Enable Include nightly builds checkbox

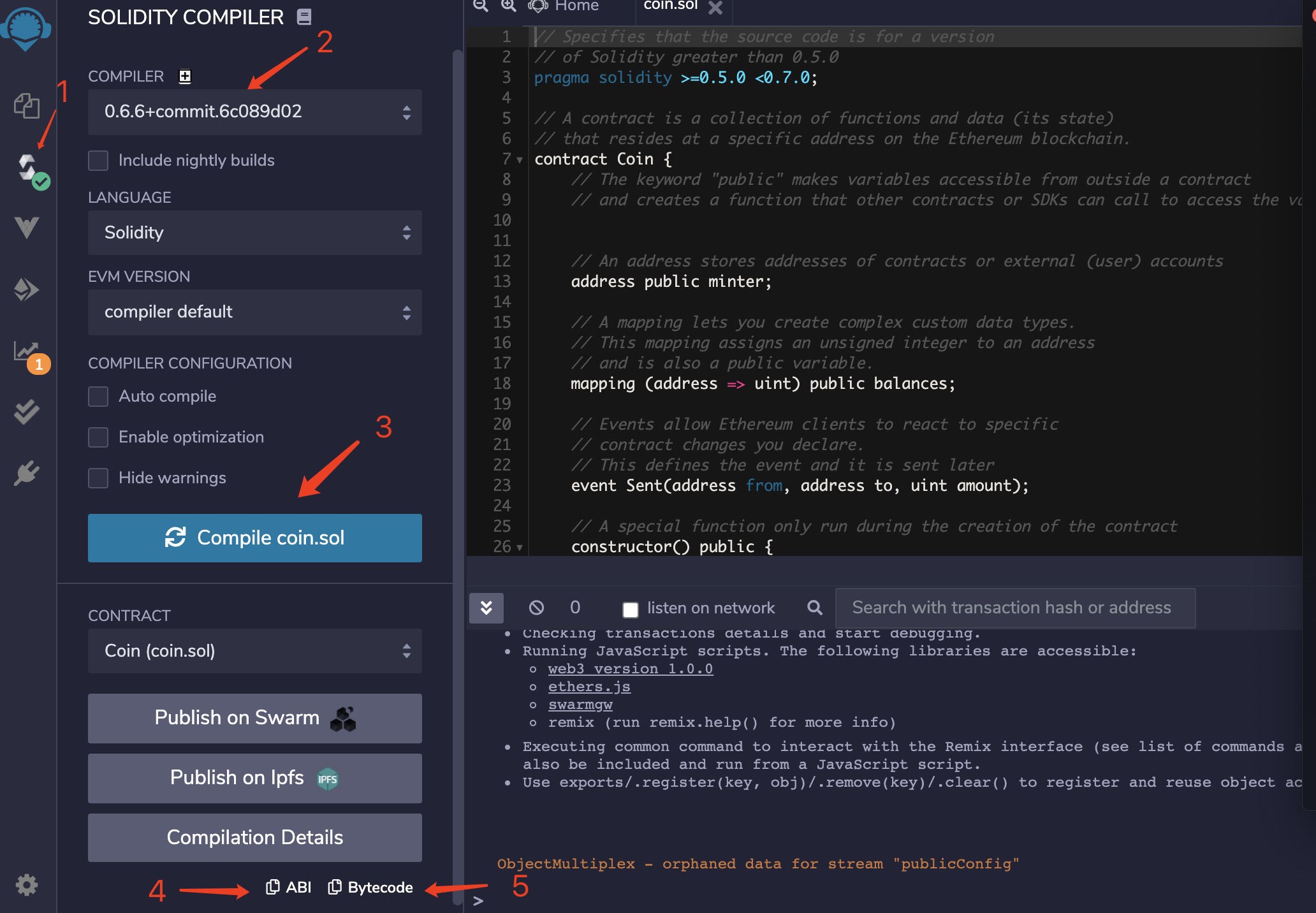pyautogui.click(x=98, y=161)
